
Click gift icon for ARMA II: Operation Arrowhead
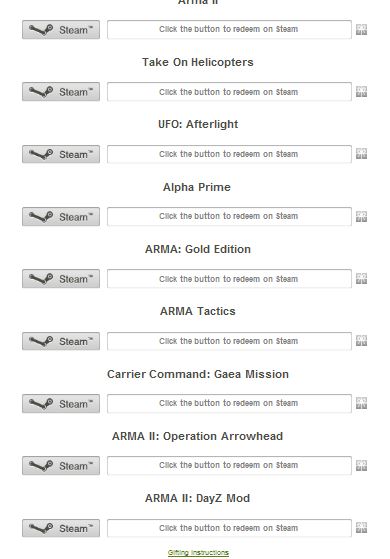tap(361, 465)
